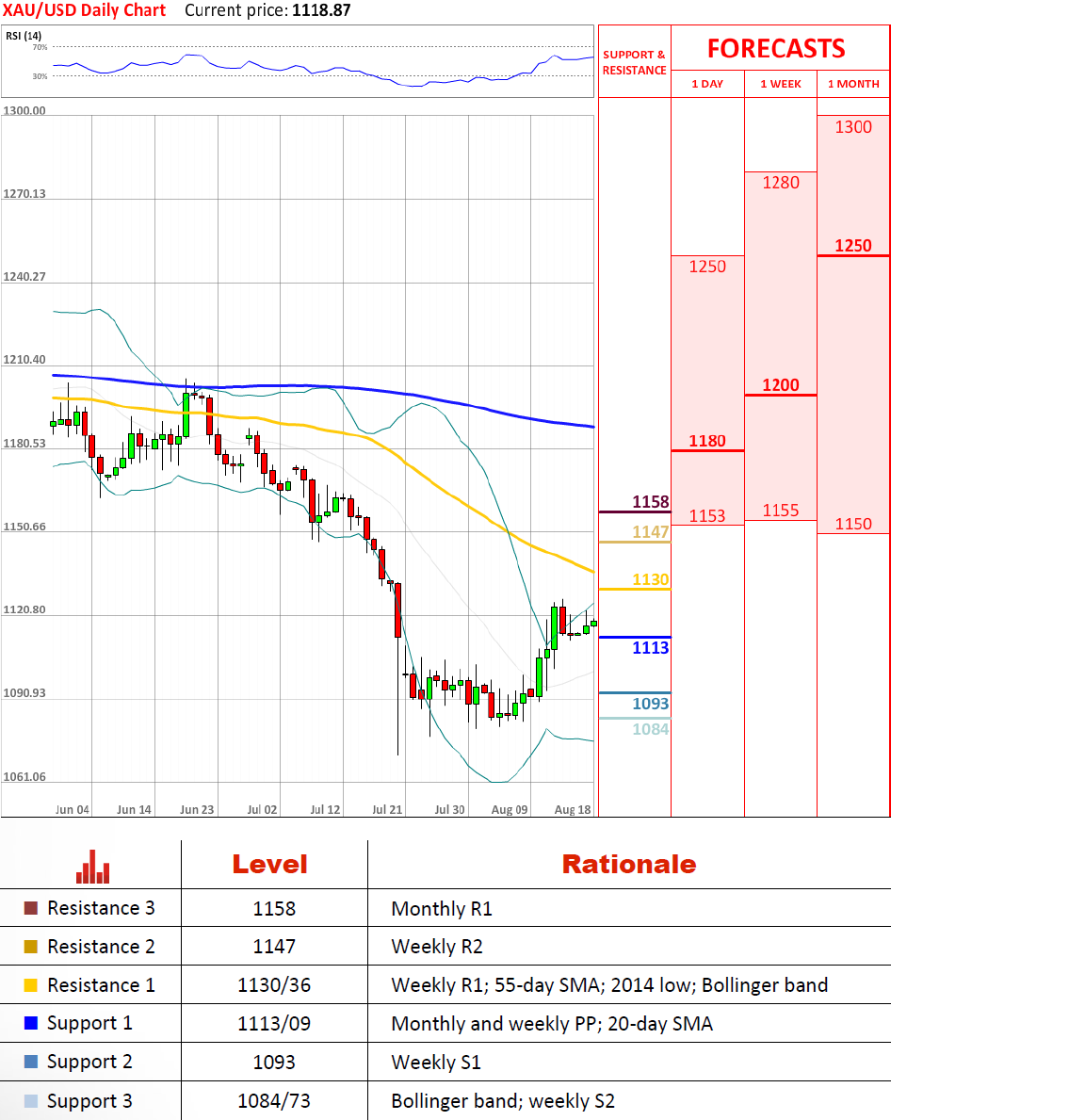Click the Resistance 3 dark red swatch
Image resolution: width=1085 pixels, height=1120 pixels.
click(x=31, y=908)
